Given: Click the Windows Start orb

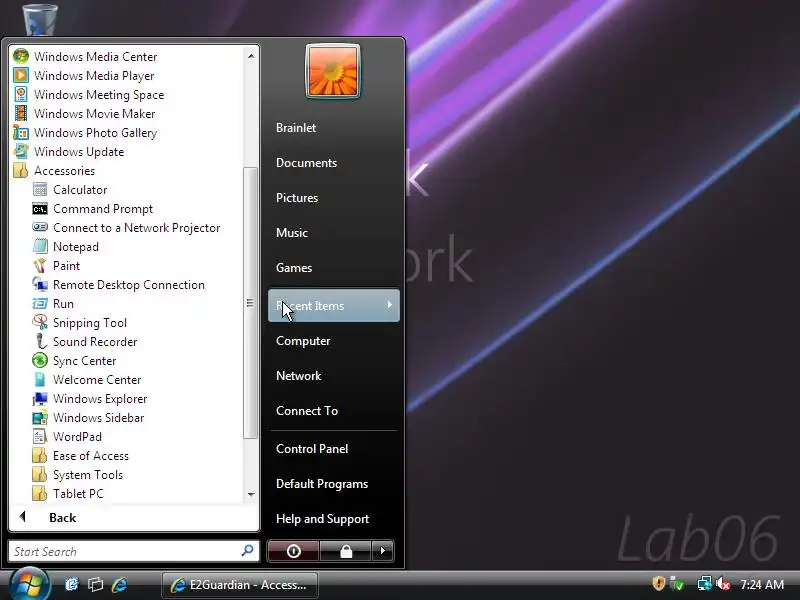Looking at the screenshot, I should [x=30, y=585].
